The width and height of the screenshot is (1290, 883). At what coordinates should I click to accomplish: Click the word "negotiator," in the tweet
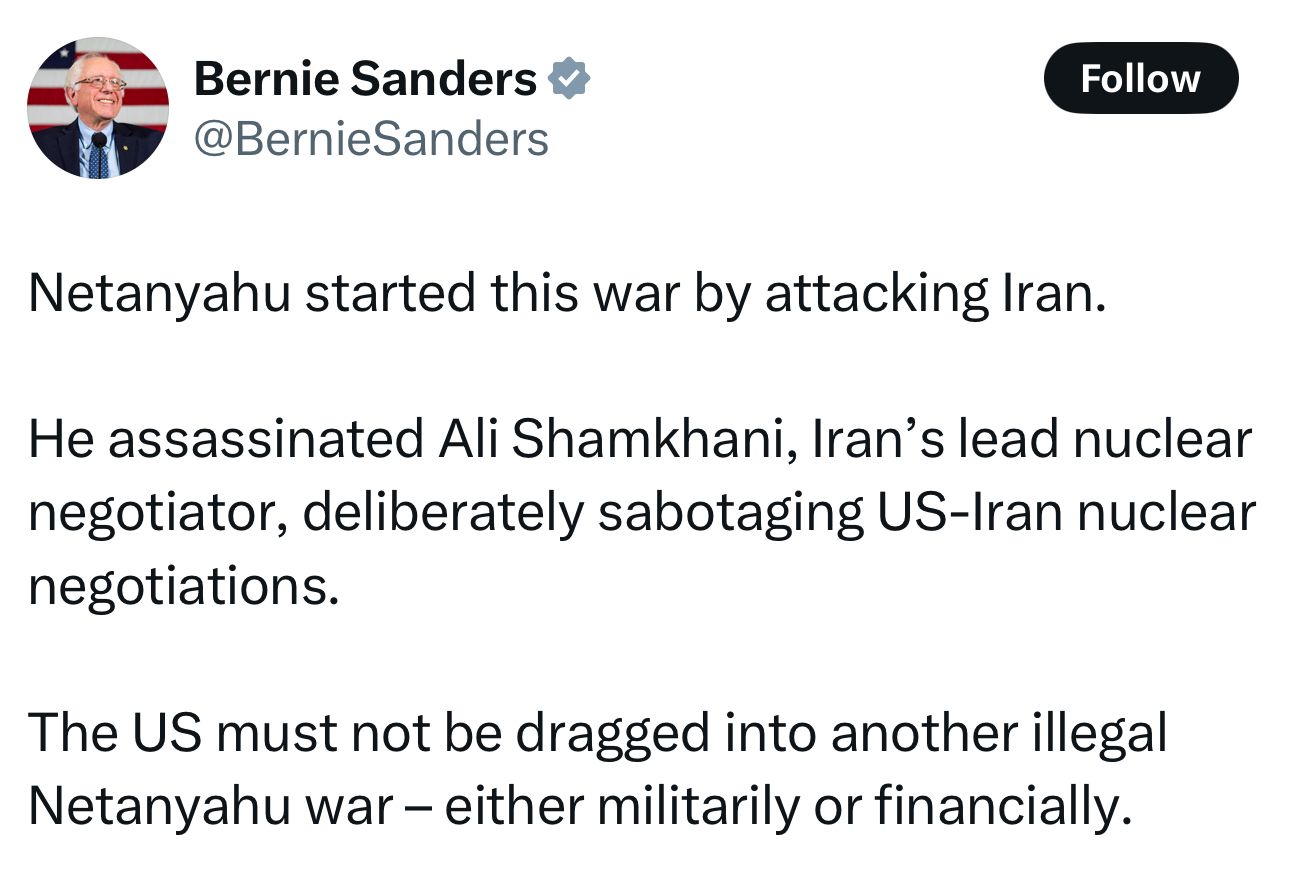pyautogui.click(x=158, y=514)
